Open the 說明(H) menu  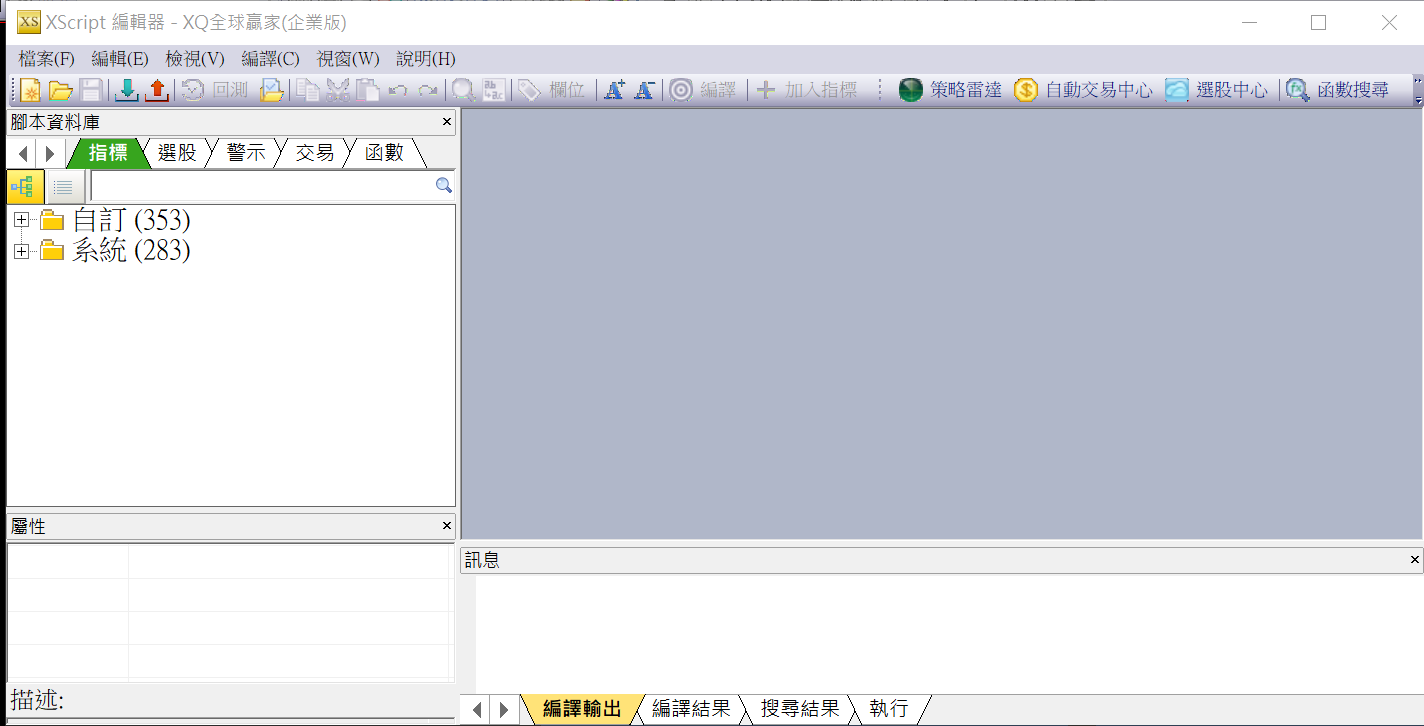pyautogui.click(x=426, y=59)
